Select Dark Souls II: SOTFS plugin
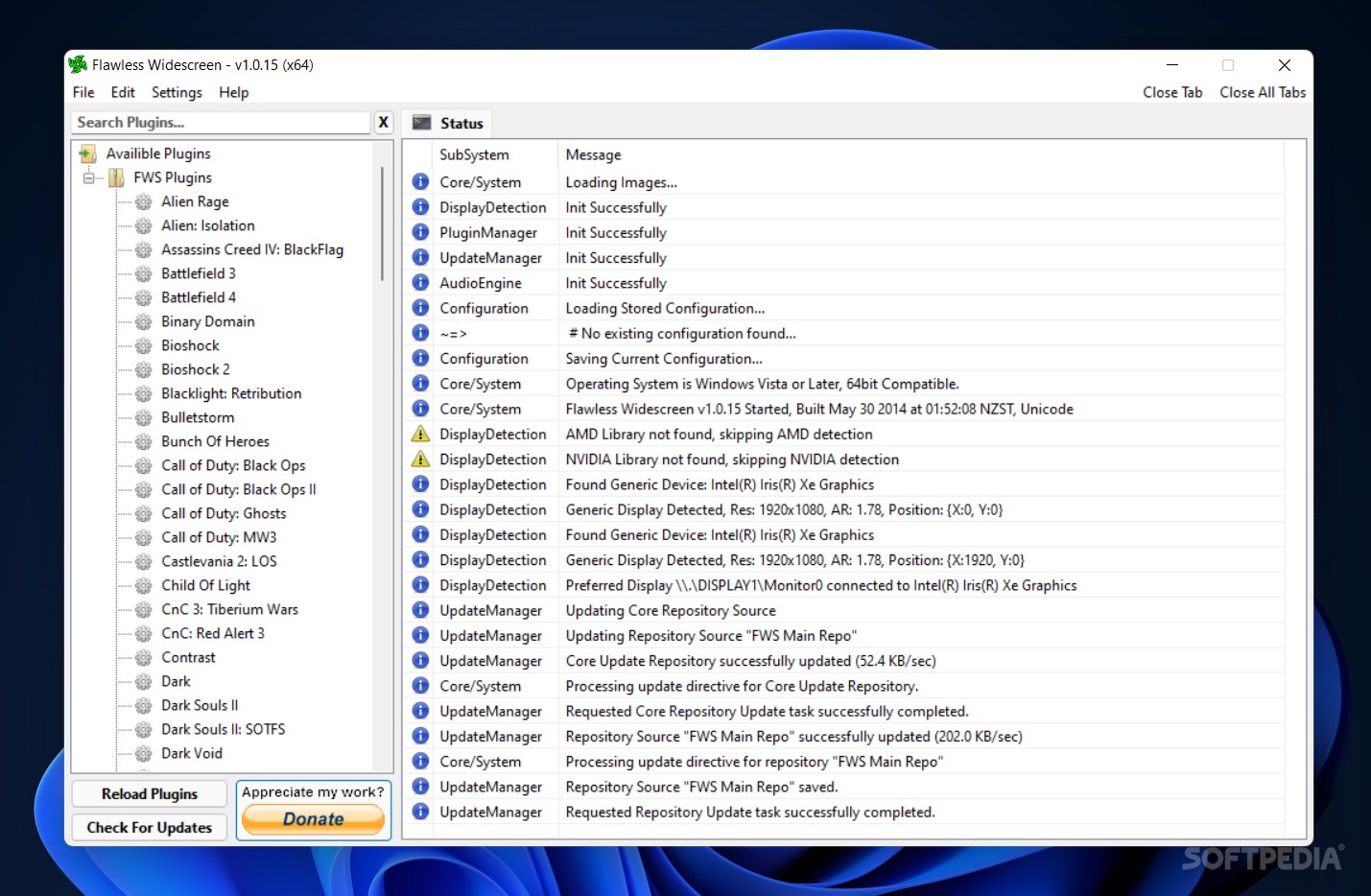The width and height of the screenshot is (1371, 896). pos(224,729)
